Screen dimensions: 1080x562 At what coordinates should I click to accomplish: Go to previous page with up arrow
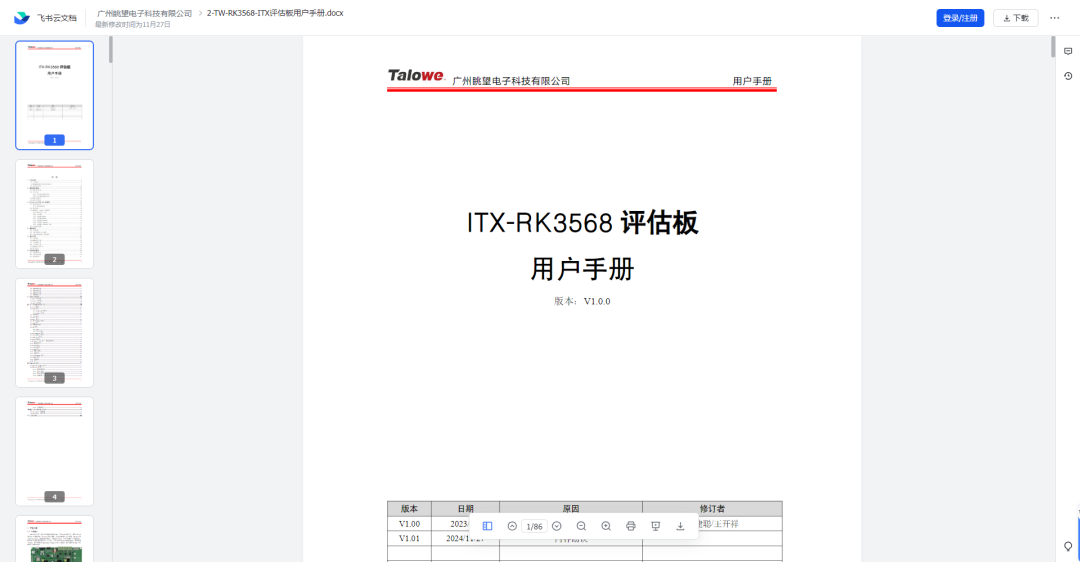click(x=512, y=526)
